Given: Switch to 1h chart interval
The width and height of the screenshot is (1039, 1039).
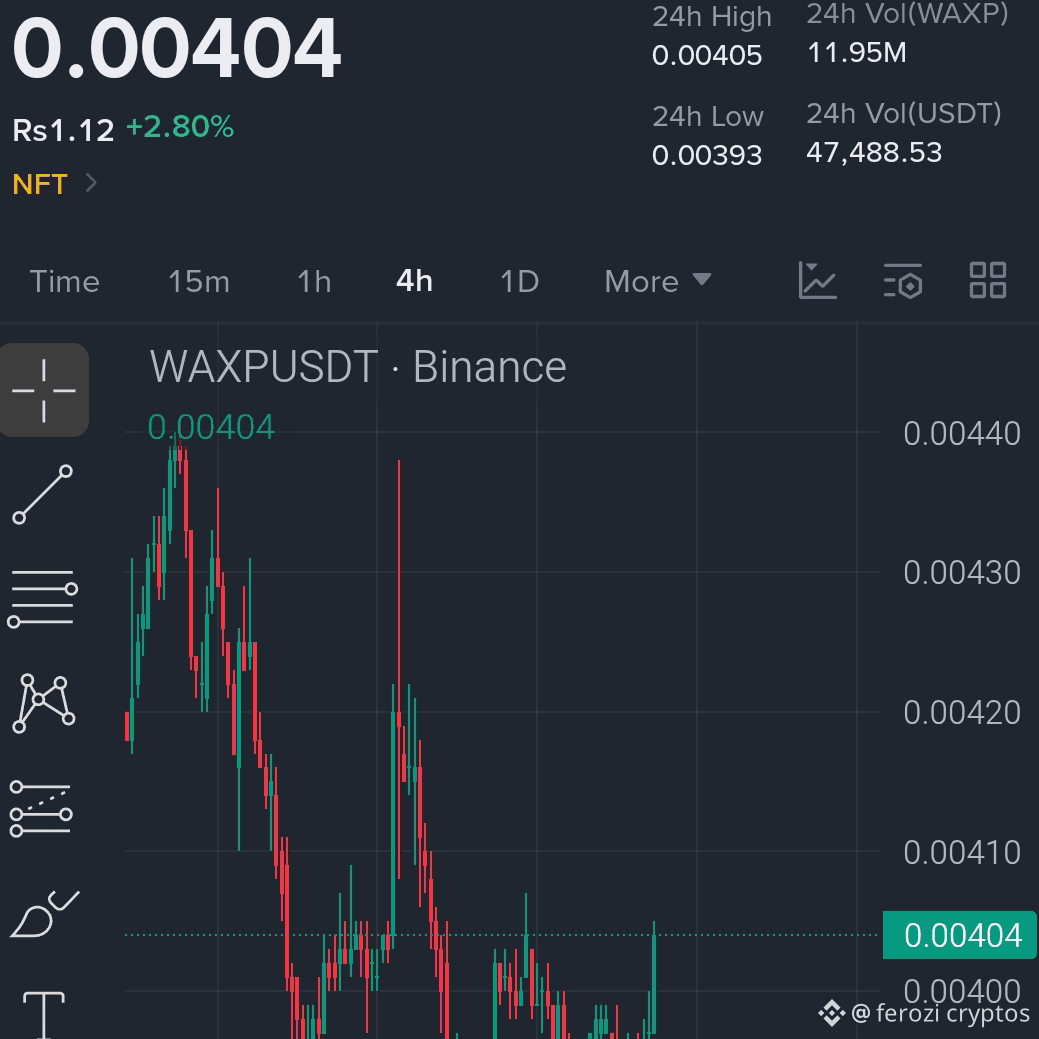Looking at the screenshot, I should click(314, 282).
